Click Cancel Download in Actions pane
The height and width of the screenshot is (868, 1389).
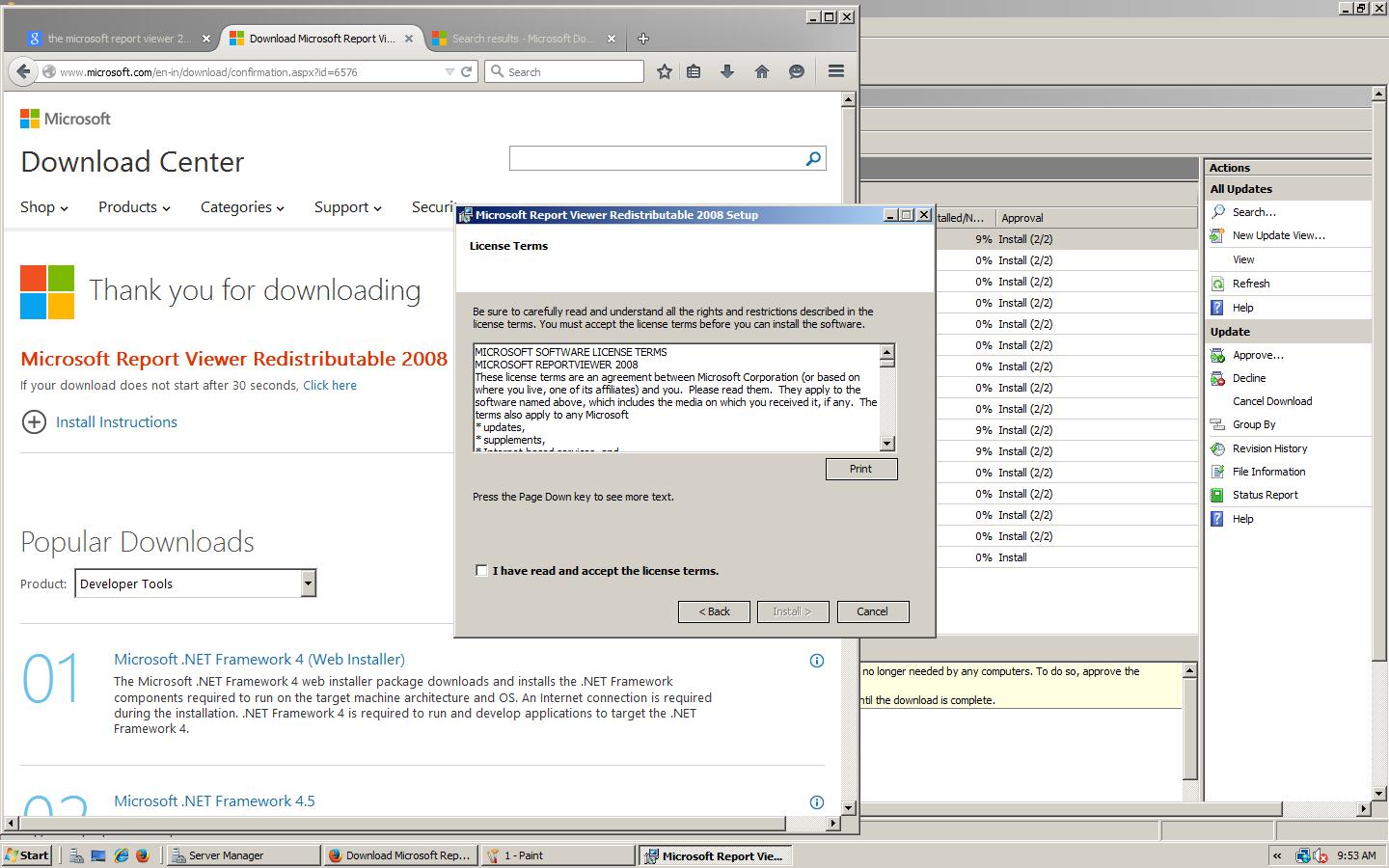pos(1272,401)
